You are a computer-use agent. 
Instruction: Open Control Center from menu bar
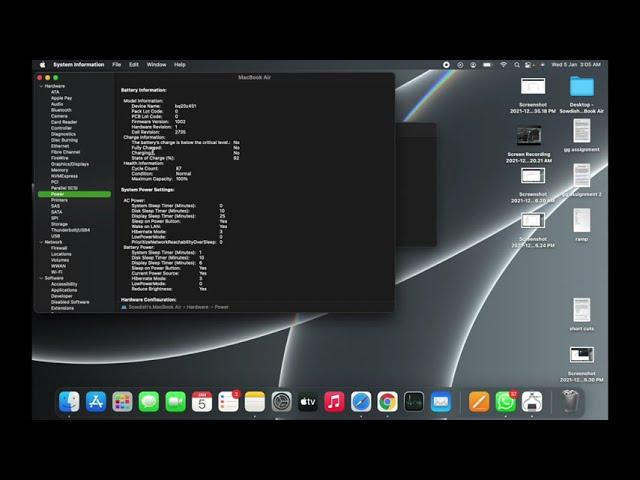[x=529, y=64]
